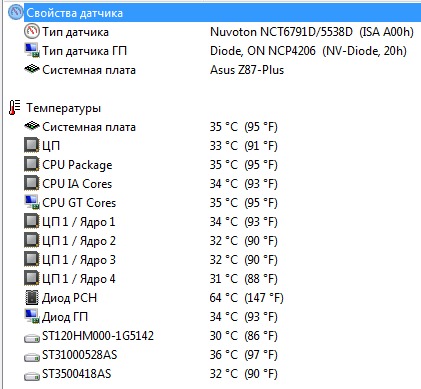
Task: Select the 'ЦП 1 / Ядро 1' label
Action: coord(79,222)
